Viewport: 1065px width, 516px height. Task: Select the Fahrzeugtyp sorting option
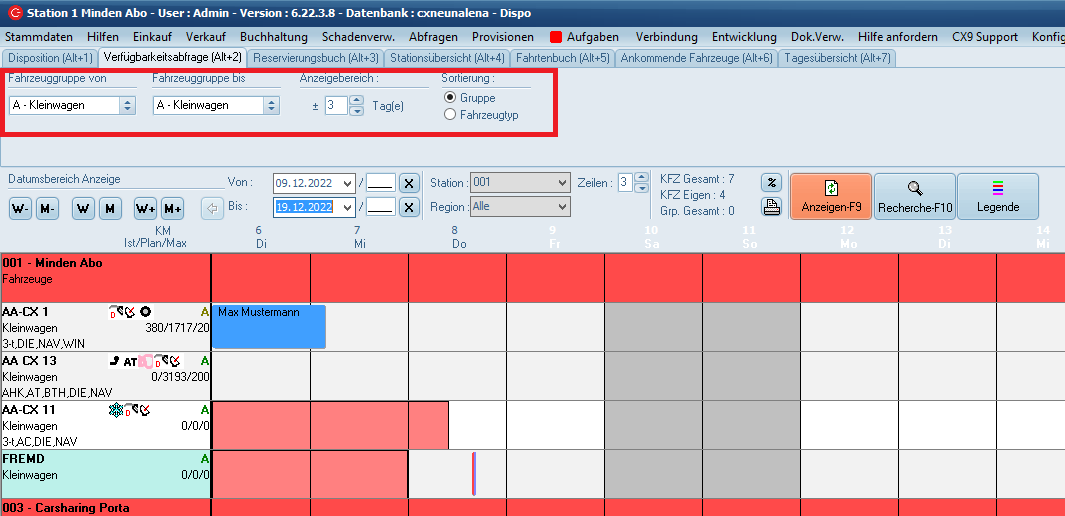coord(450,115)
